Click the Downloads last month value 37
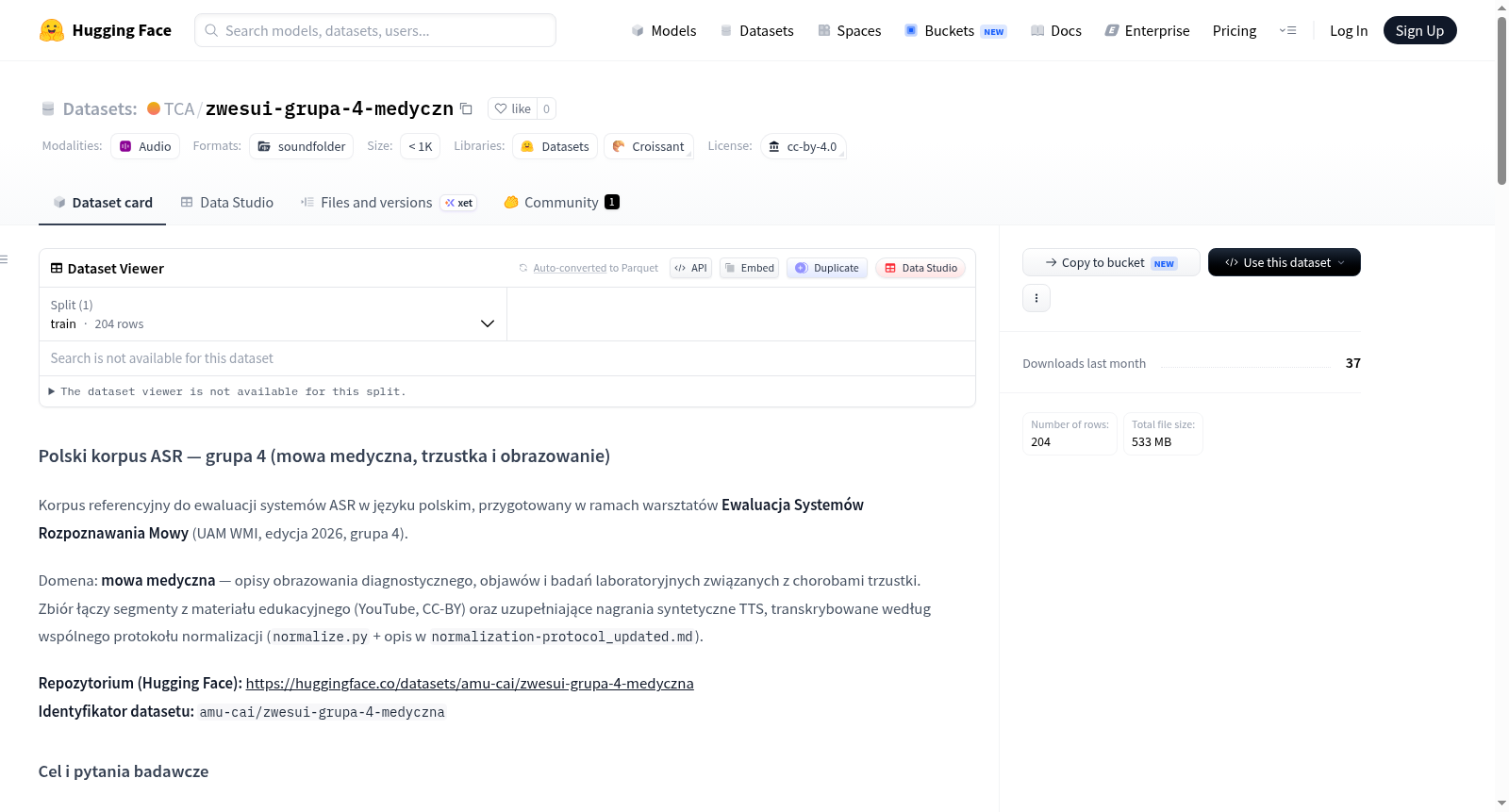This screenshot has width=1509, height=812. pyautogui.click(x=1353, y=363)
